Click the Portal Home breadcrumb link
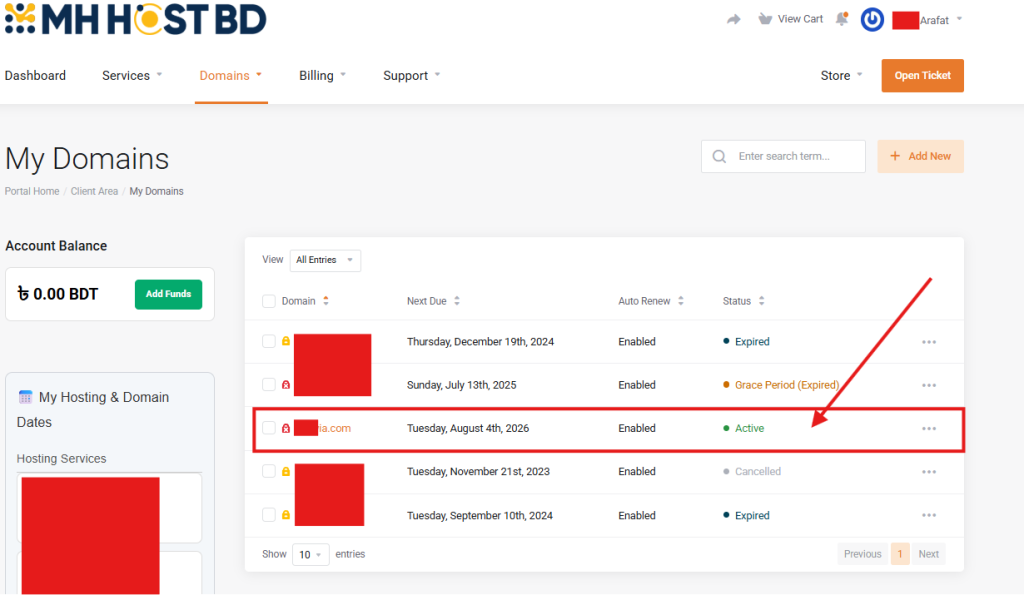1024x595 pixels. coord(32,191)
